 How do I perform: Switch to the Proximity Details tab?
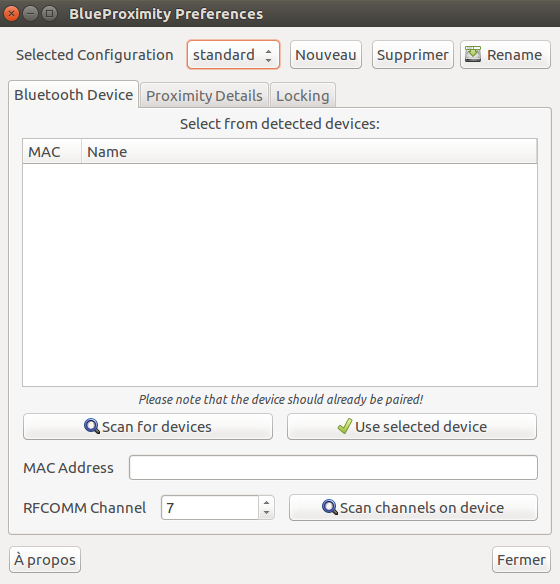click(x=204, y=96)
